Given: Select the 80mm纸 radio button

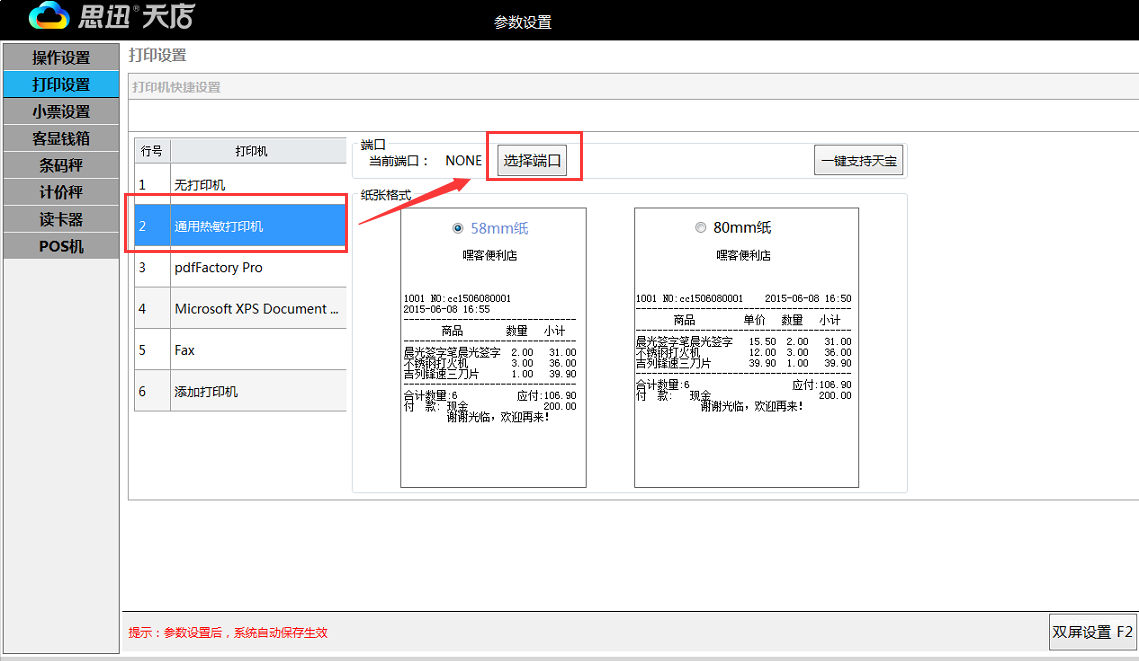Looking at the screenshot, I should 700,227.
